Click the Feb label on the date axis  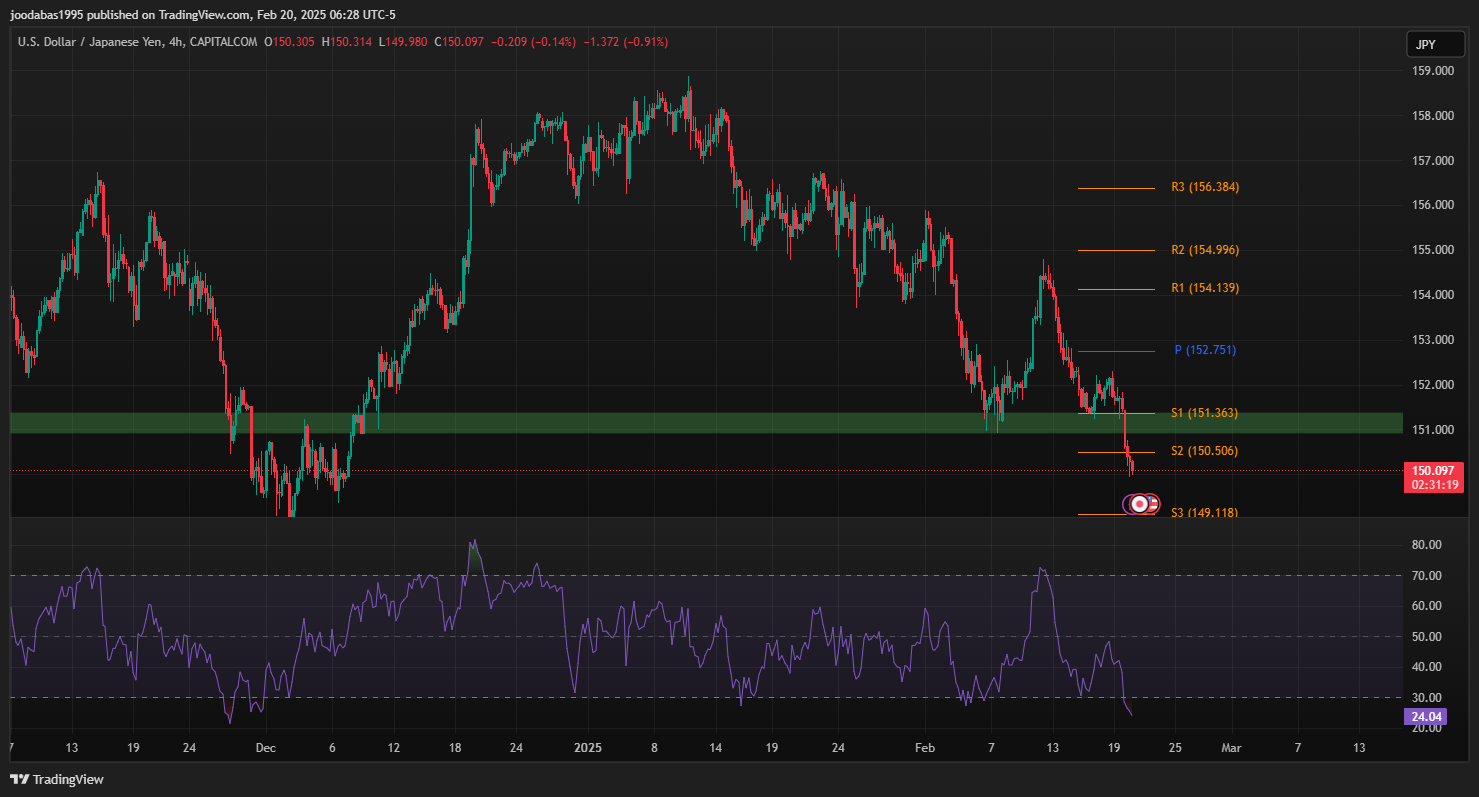point(925,747)
